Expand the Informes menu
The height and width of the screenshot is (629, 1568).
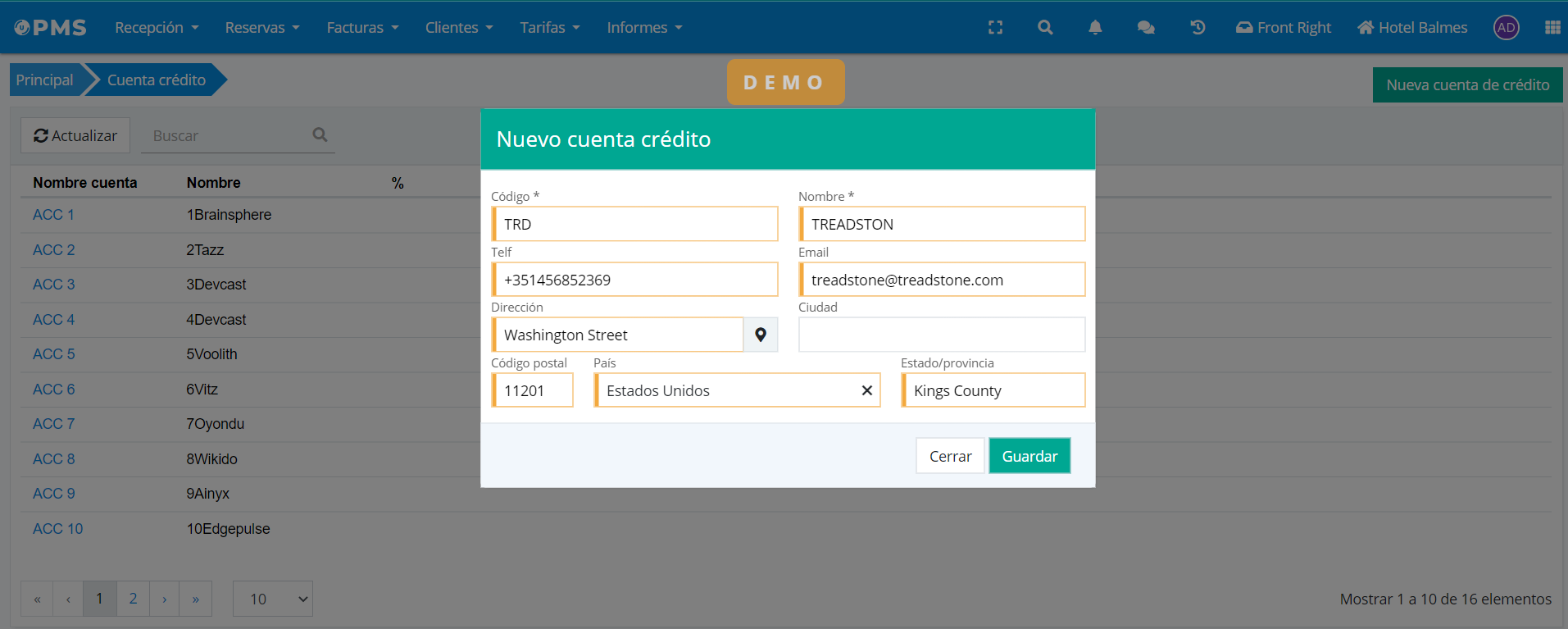click(644, 28)
